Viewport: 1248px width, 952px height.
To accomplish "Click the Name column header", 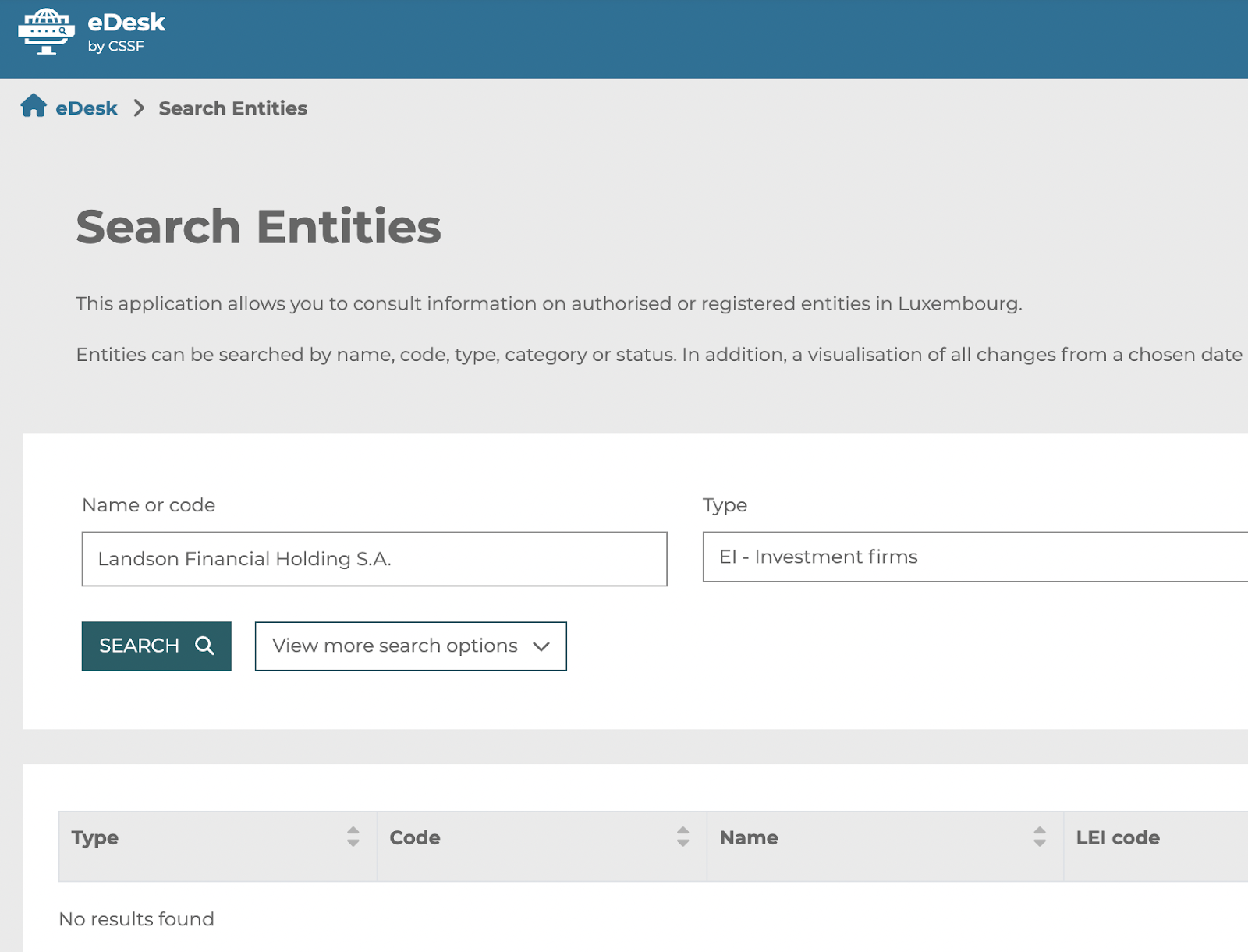I will (885, 847).
